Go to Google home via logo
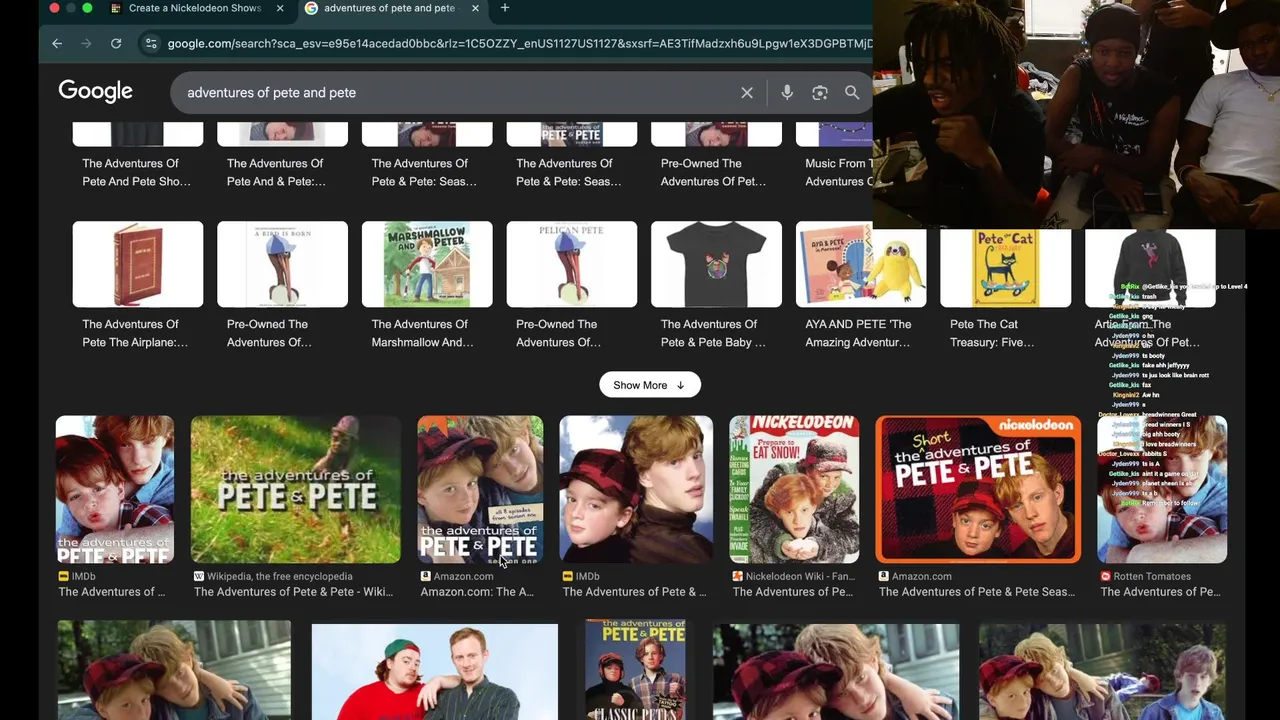The image size is (1280, 720). tap(95, 91)
